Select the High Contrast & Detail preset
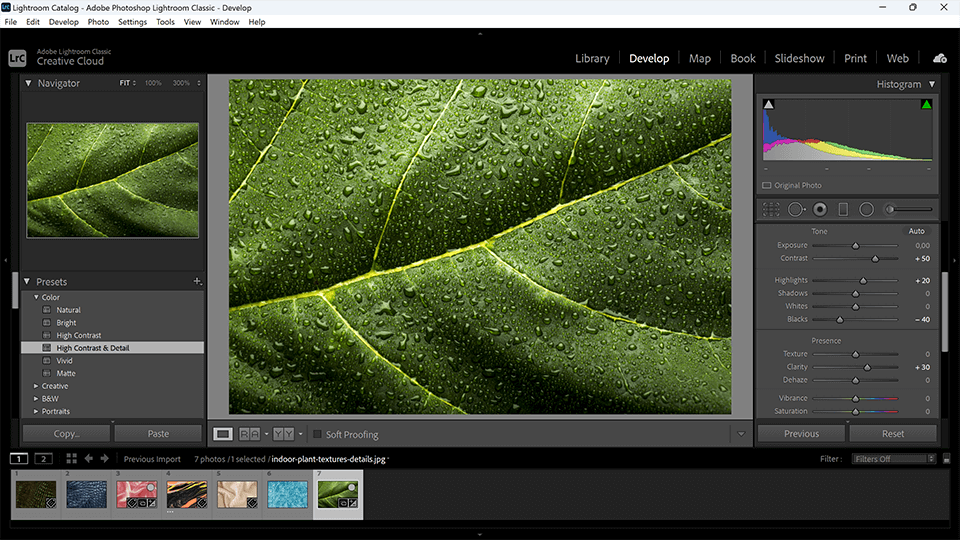Viewport: 960px width, 540px height. 113,348
